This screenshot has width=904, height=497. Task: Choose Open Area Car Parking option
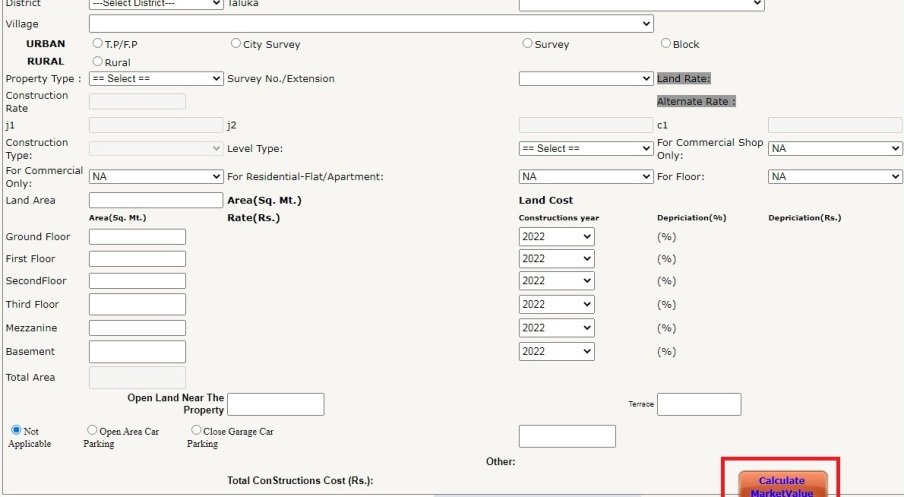click(x=92, y=430)
